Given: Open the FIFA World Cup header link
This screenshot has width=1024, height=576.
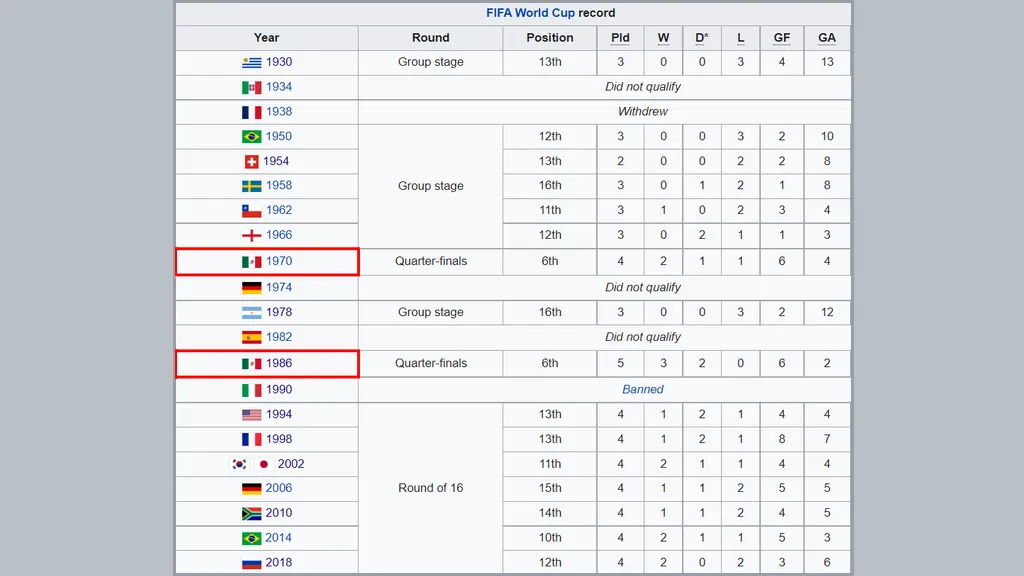Looking at the screenshot, I should tap(530, 13).
